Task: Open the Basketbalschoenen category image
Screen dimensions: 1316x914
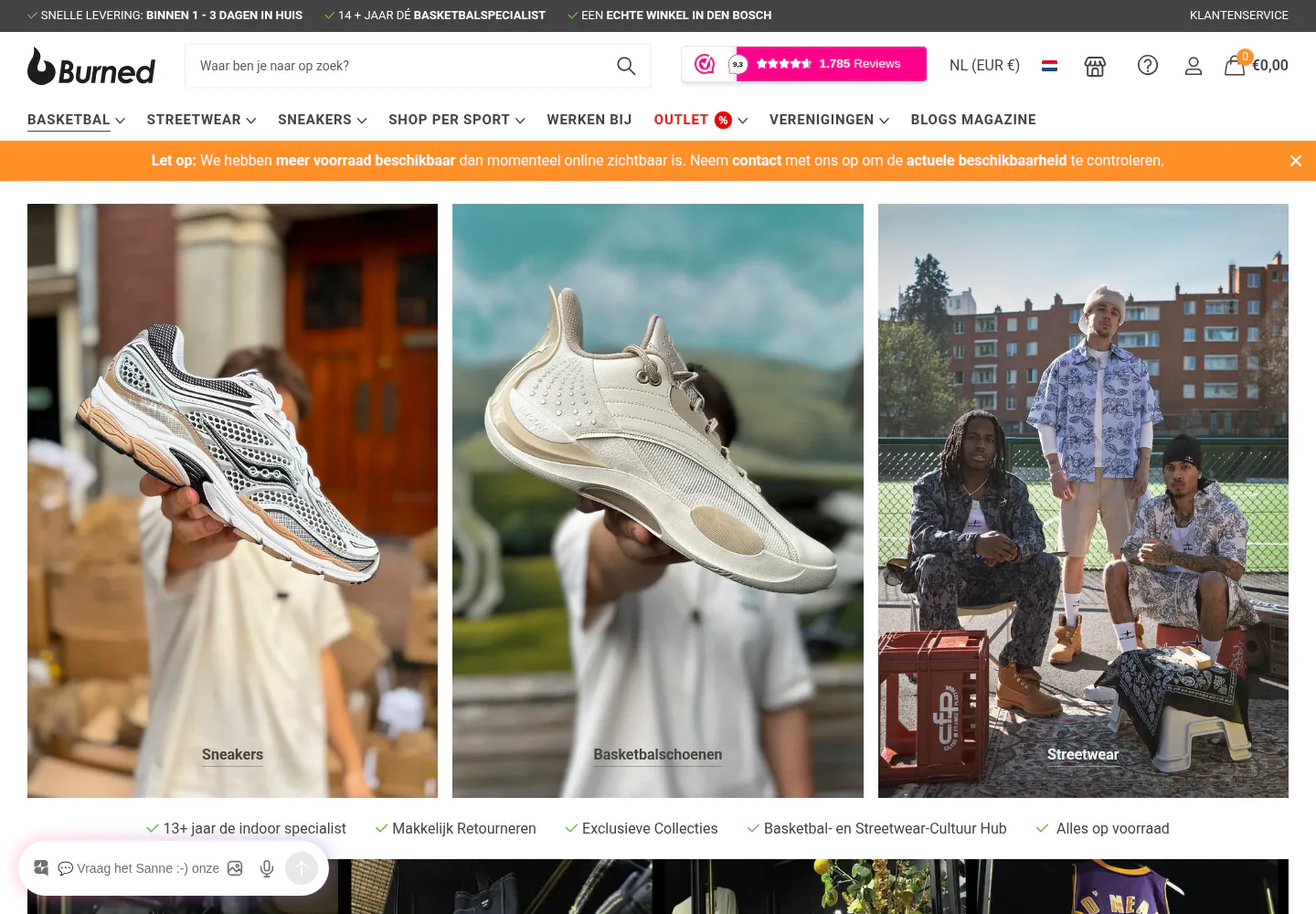Action: [x=657, y=501]
